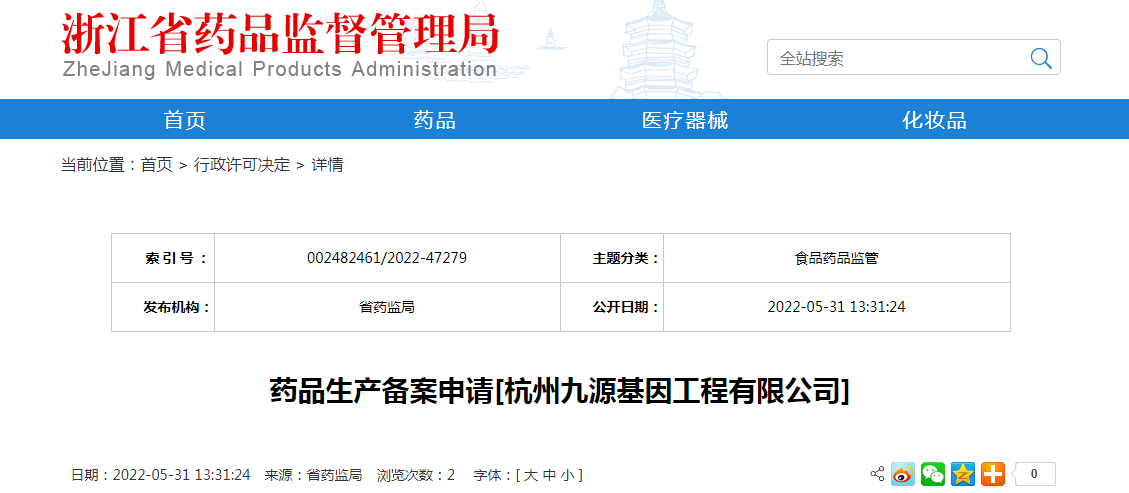1129x493 pixels.
Task: Click the 公开日期 label cell
Action: pos(612,307)
